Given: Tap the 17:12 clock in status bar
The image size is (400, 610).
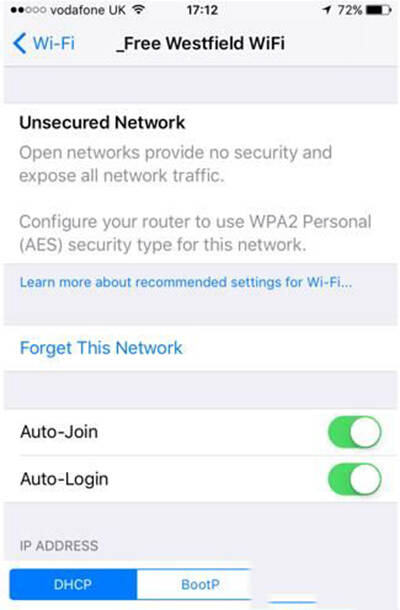Looking at the screenshot, I should pos(202,10).
